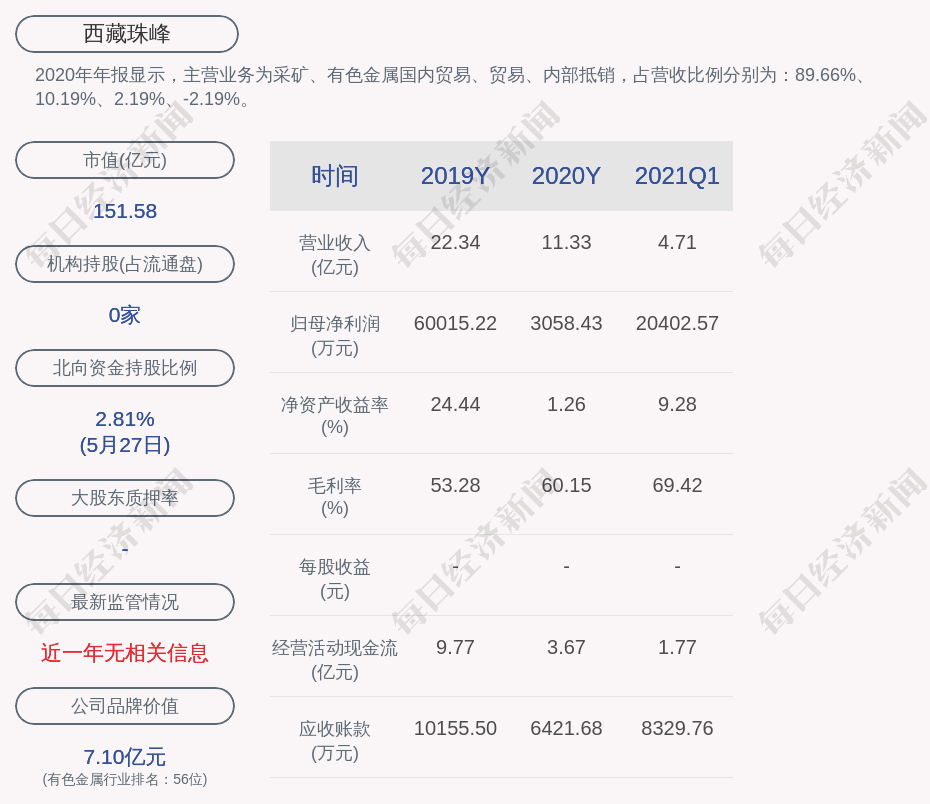This screenshot has height=804, width=930.
Task: Click the 营业收入(亿元) row label
Action: (x=335, y=255)
